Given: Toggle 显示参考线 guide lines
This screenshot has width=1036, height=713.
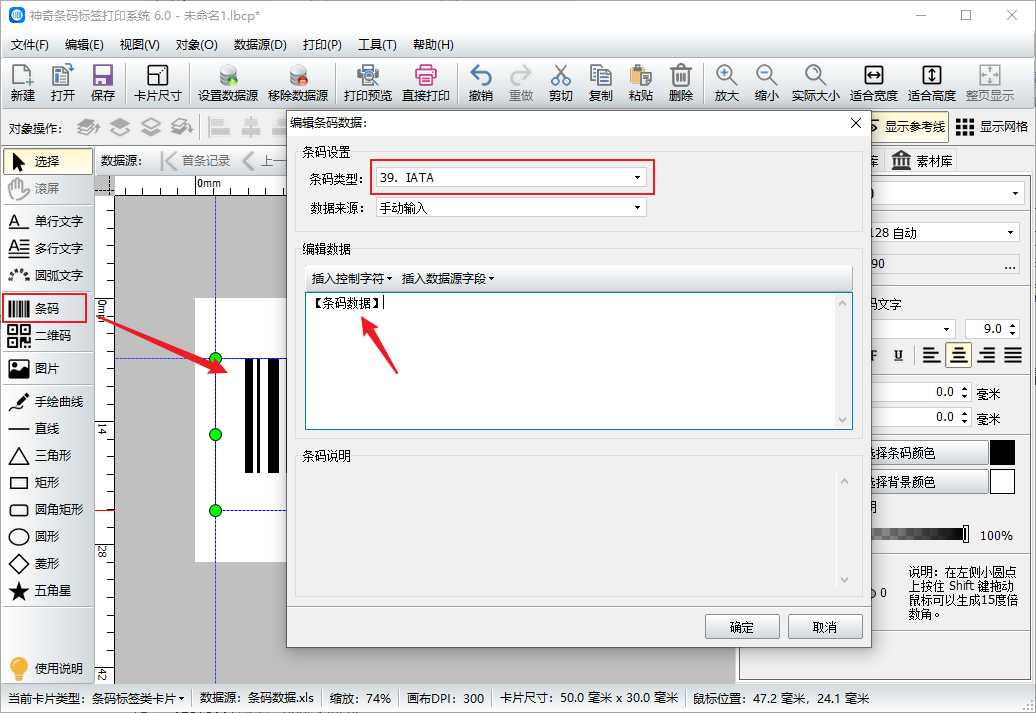Looking at the screenshot, I should (x=908, y=127).
